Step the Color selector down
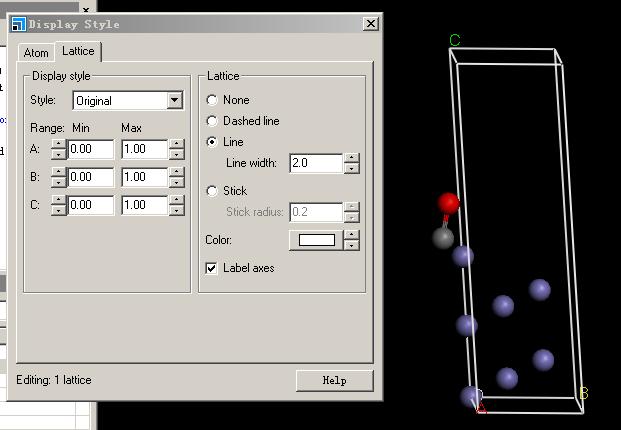Image resolution: width=621 pixels, height=430 pixels. [x=352, y=245]
